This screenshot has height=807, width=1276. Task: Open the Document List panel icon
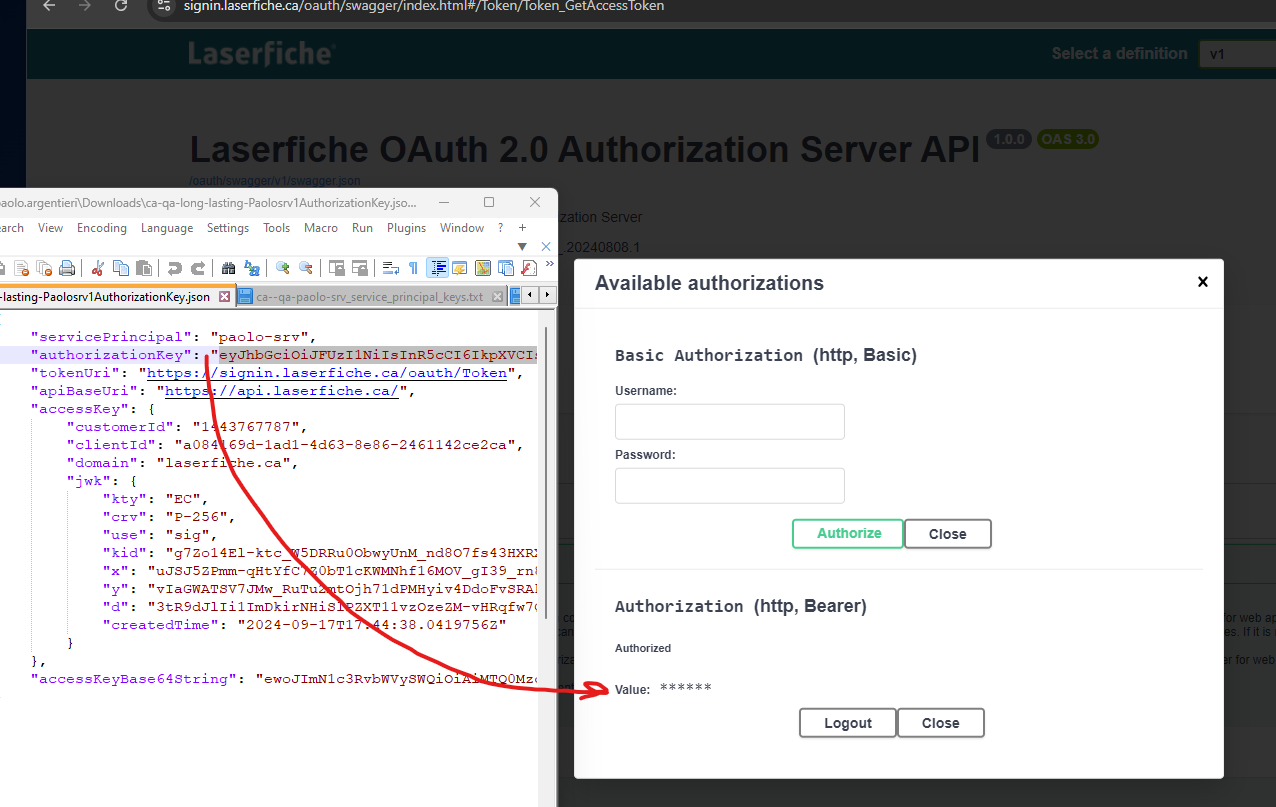tap(506, 268)
